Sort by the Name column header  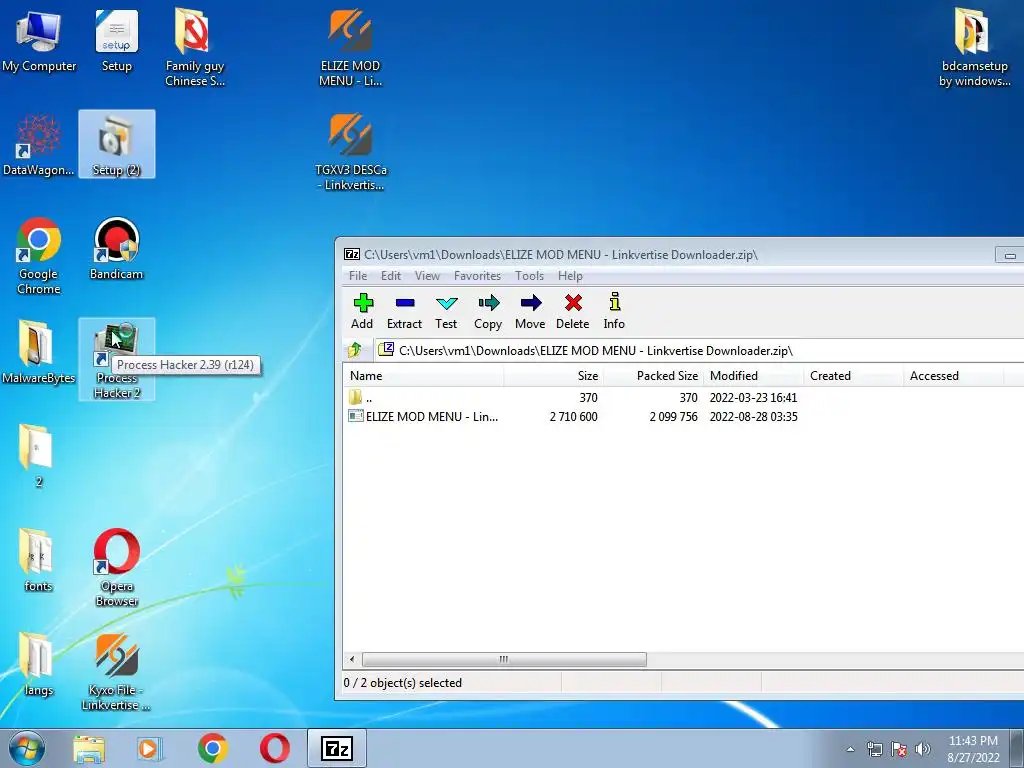click(423, 376)
